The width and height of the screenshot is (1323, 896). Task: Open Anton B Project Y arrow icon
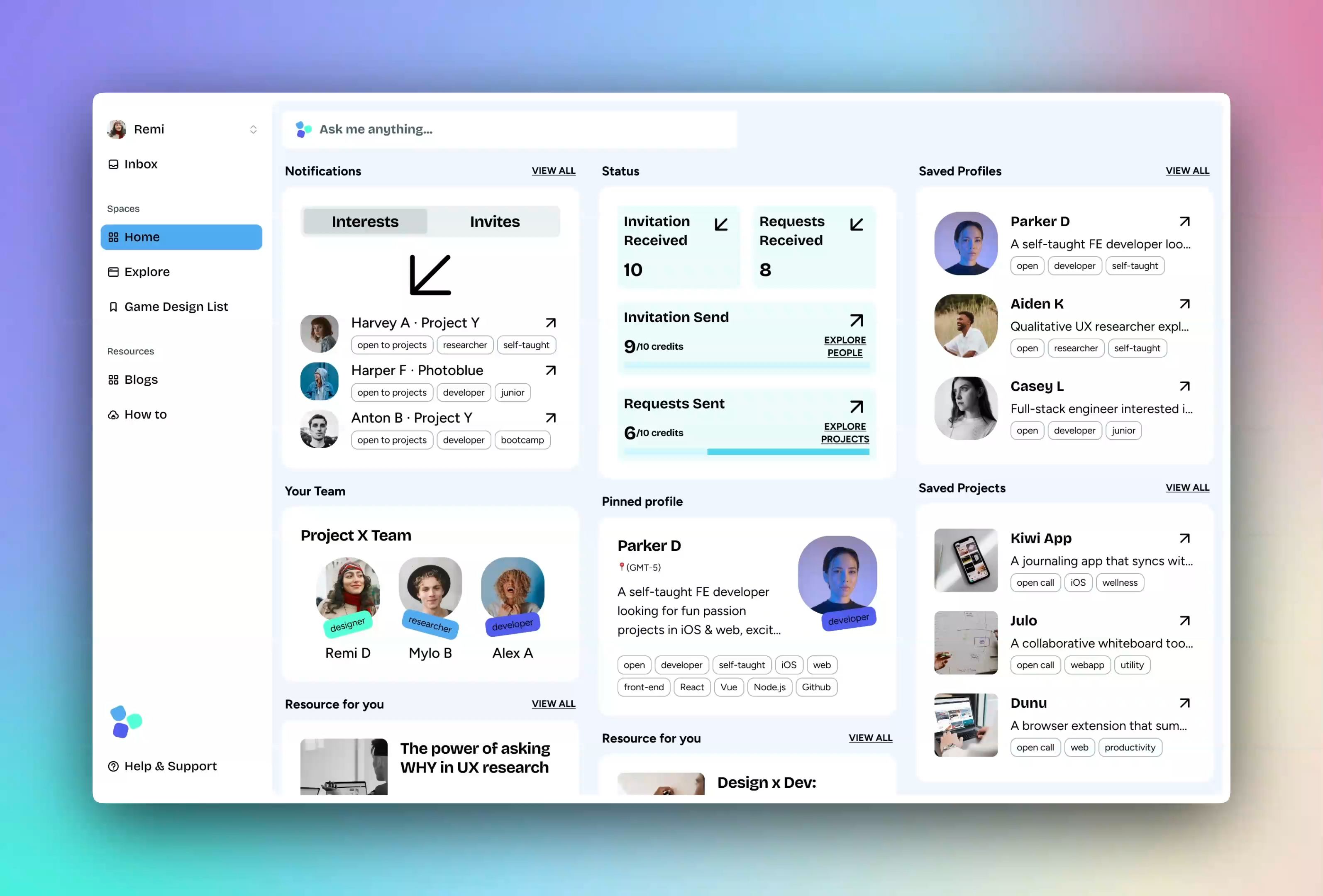click(x=551, y=418)
